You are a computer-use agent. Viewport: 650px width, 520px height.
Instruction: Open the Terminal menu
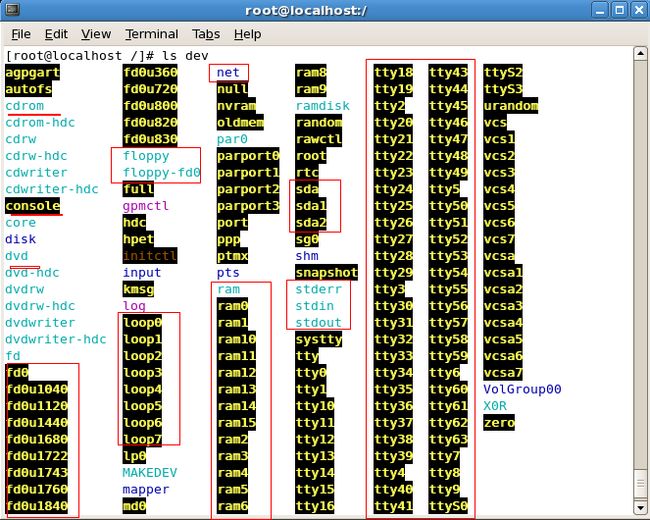click(152, 34)
